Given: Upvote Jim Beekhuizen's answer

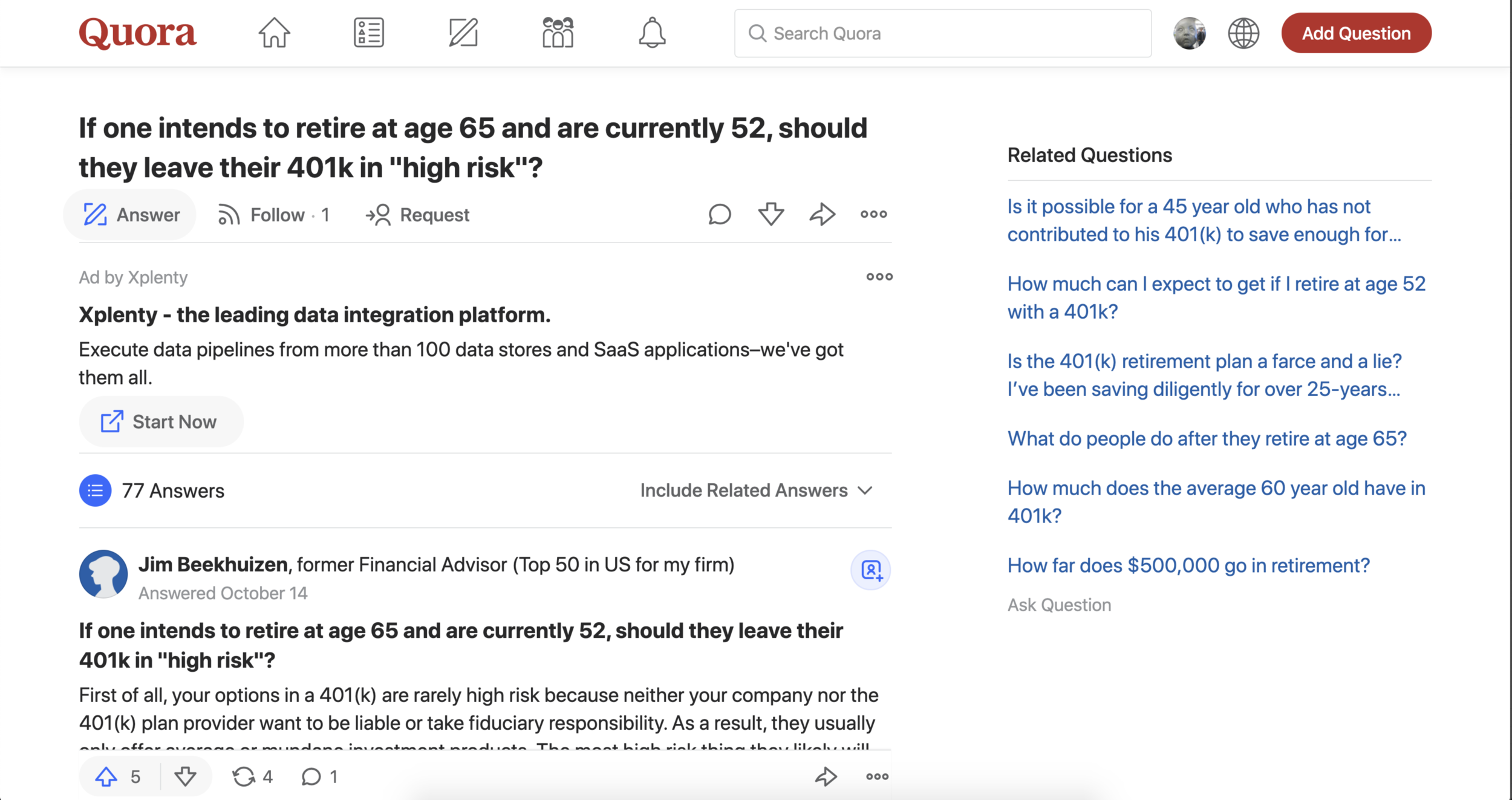Looking at the screenshot, I should [107, 777].
